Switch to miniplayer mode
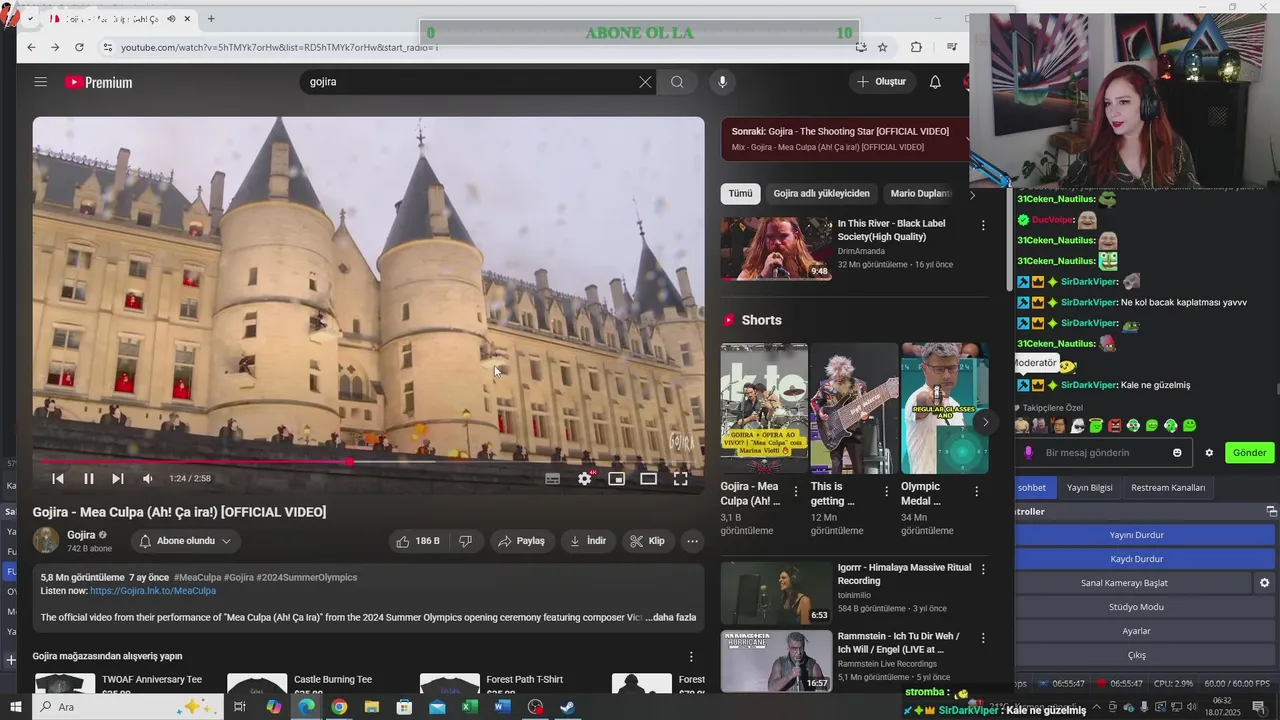Screen dimensions: 1280x720 pos(617,479)
